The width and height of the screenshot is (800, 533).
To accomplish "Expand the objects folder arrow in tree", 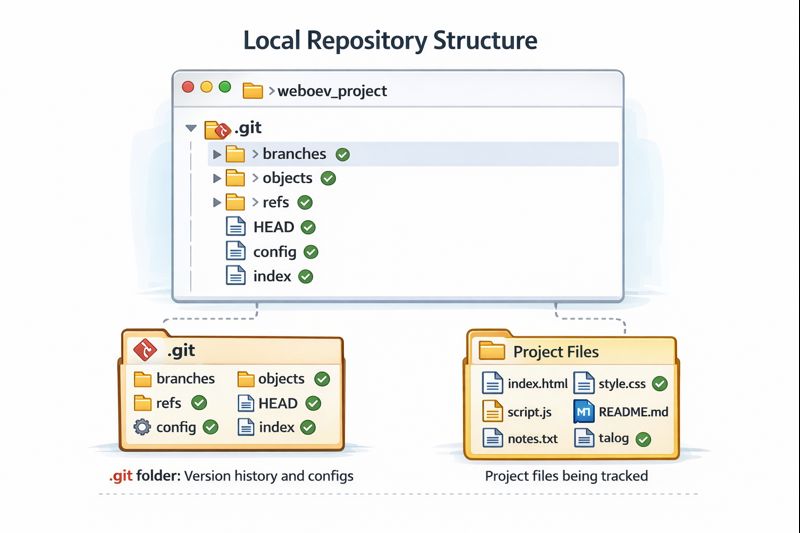I will (217, 178).
